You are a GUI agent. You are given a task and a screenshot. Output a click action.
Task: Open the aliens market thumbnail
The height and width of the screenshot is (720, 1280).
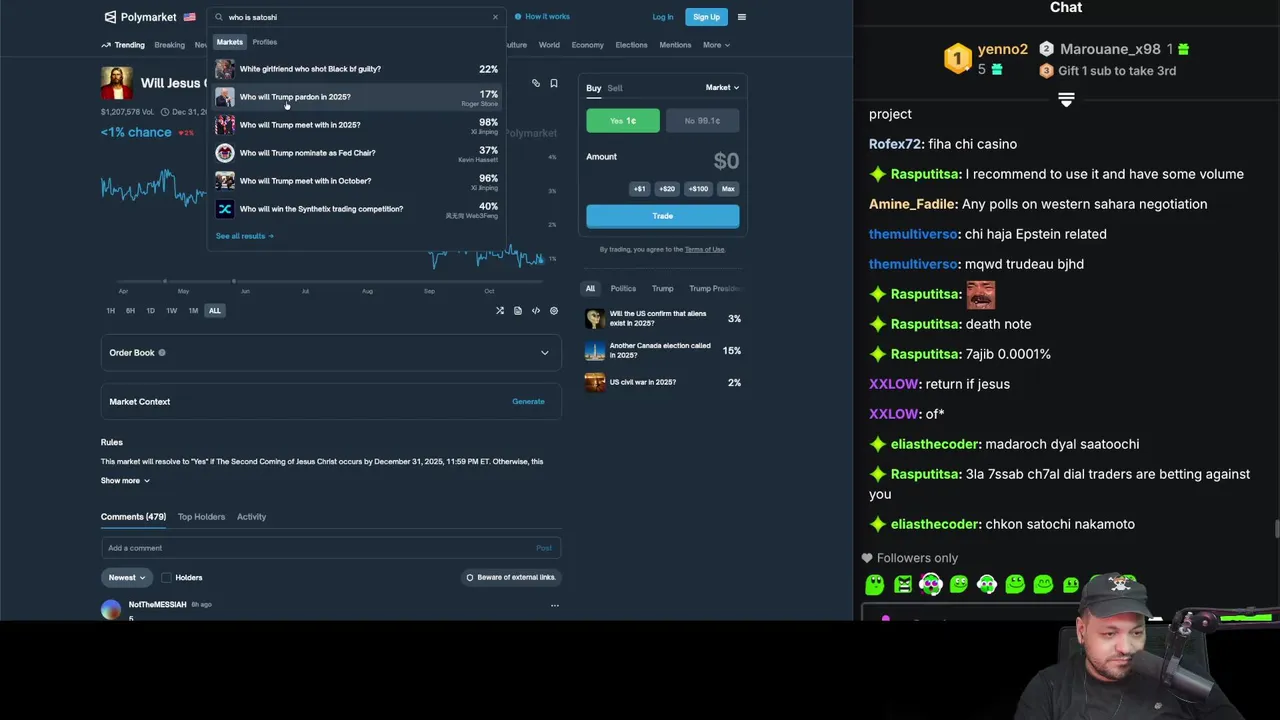[x=595, y=319]
